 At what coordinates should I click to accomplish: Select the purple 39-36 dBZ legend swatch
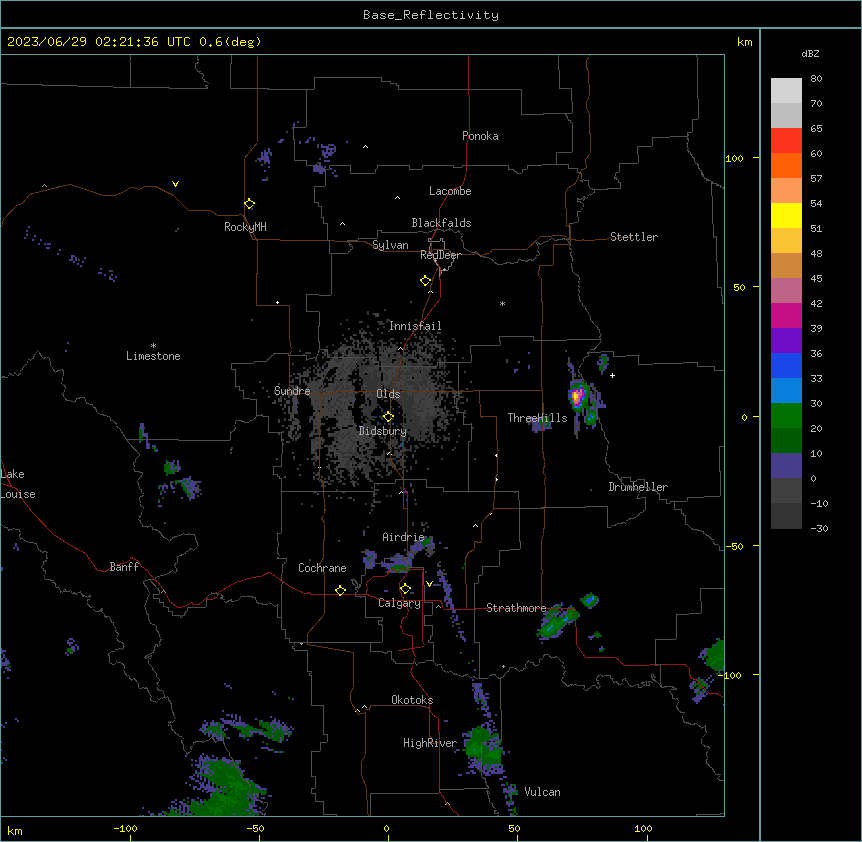click(x=786, y=341)
